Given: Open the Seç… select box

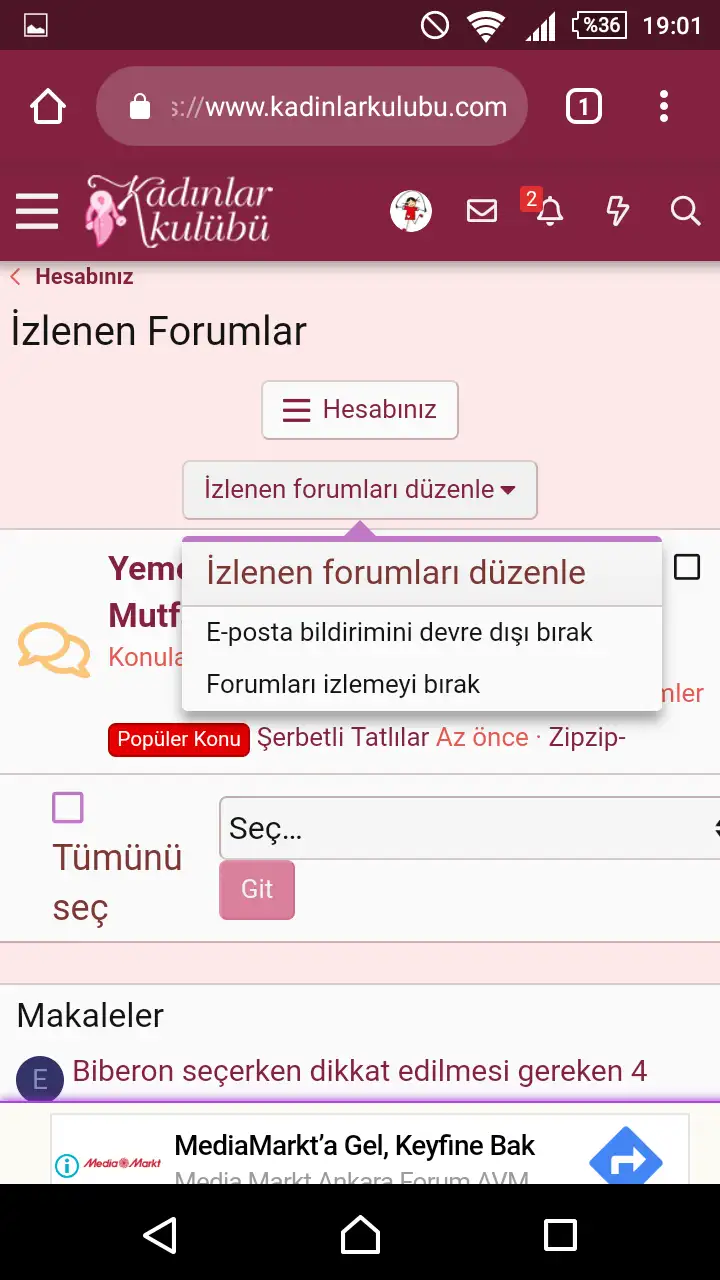Looking at the screenshot, I should click(x=470, y=828).
